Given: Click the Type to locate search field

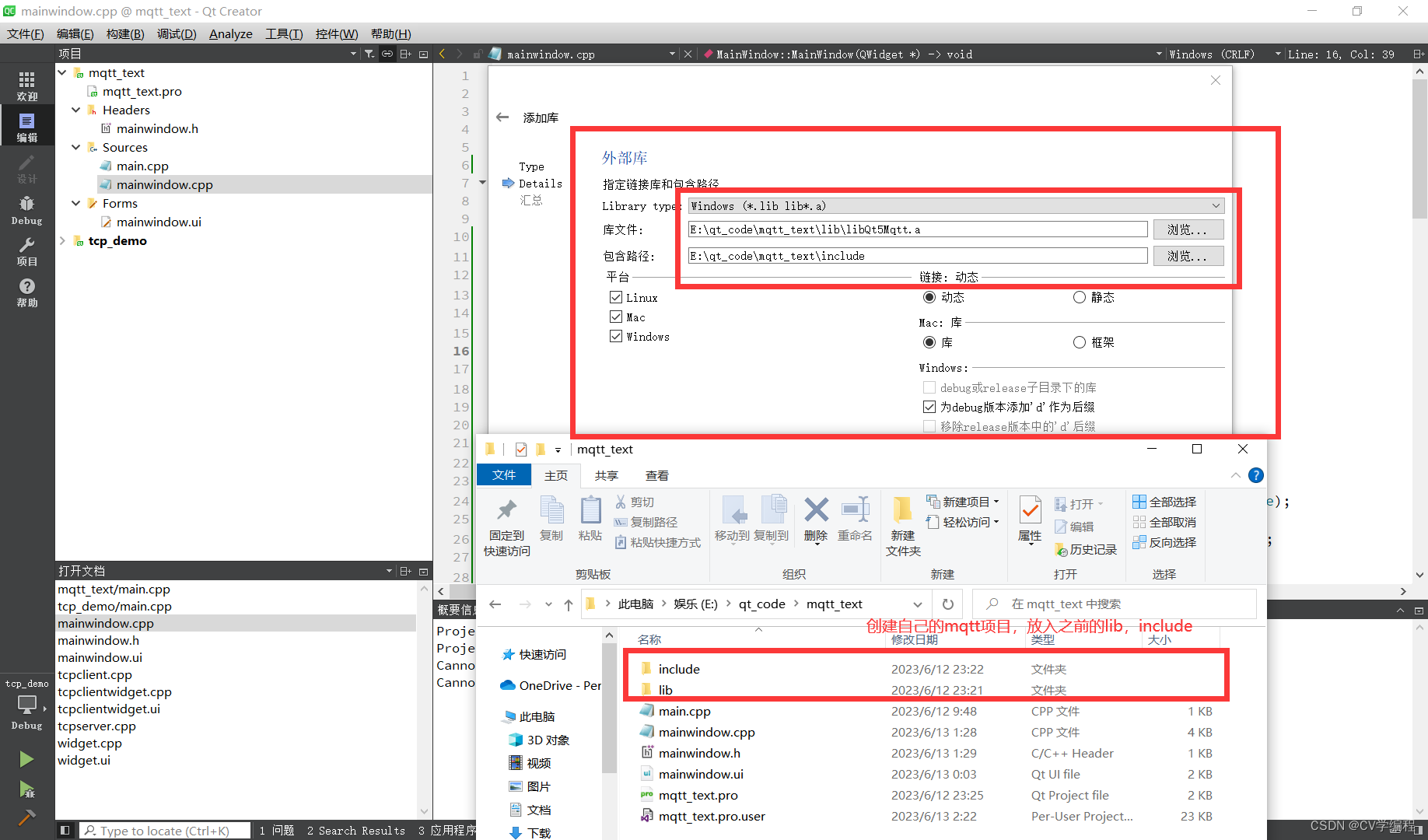Looking at the screenshot, I should click(163, 830).
